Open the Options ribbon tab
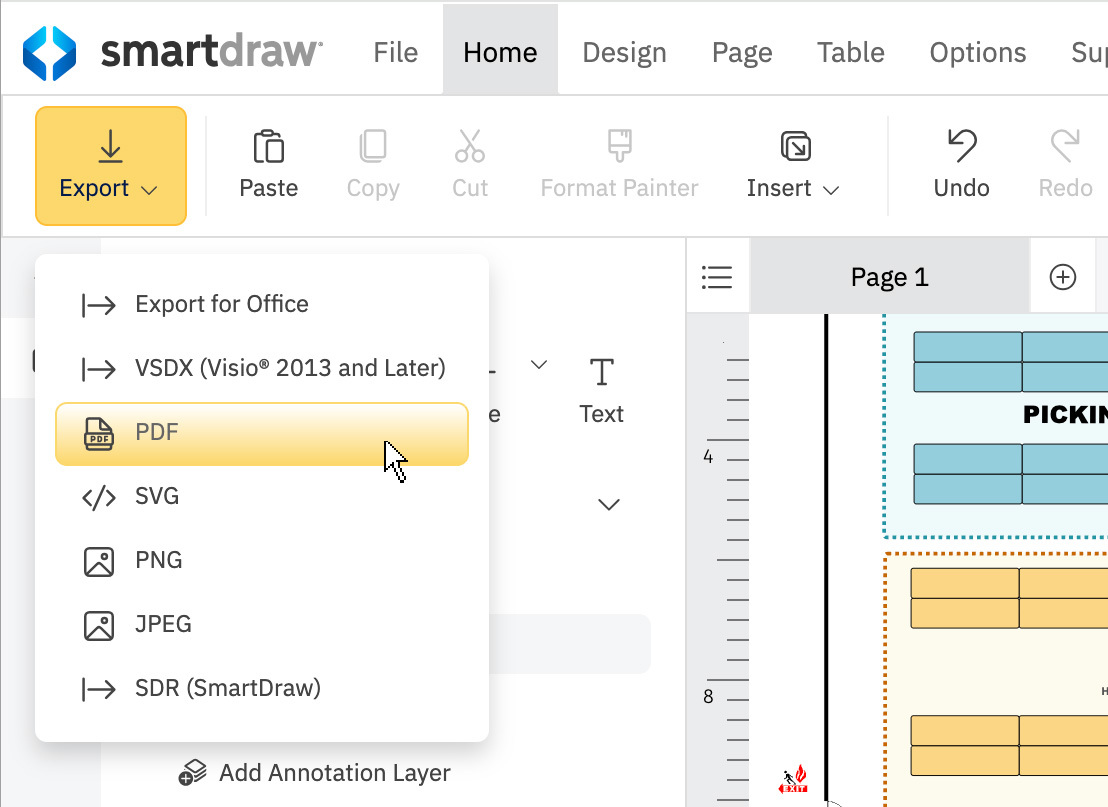The width and height of the screenshot is (1108, 807). click(x=978, y=53)
